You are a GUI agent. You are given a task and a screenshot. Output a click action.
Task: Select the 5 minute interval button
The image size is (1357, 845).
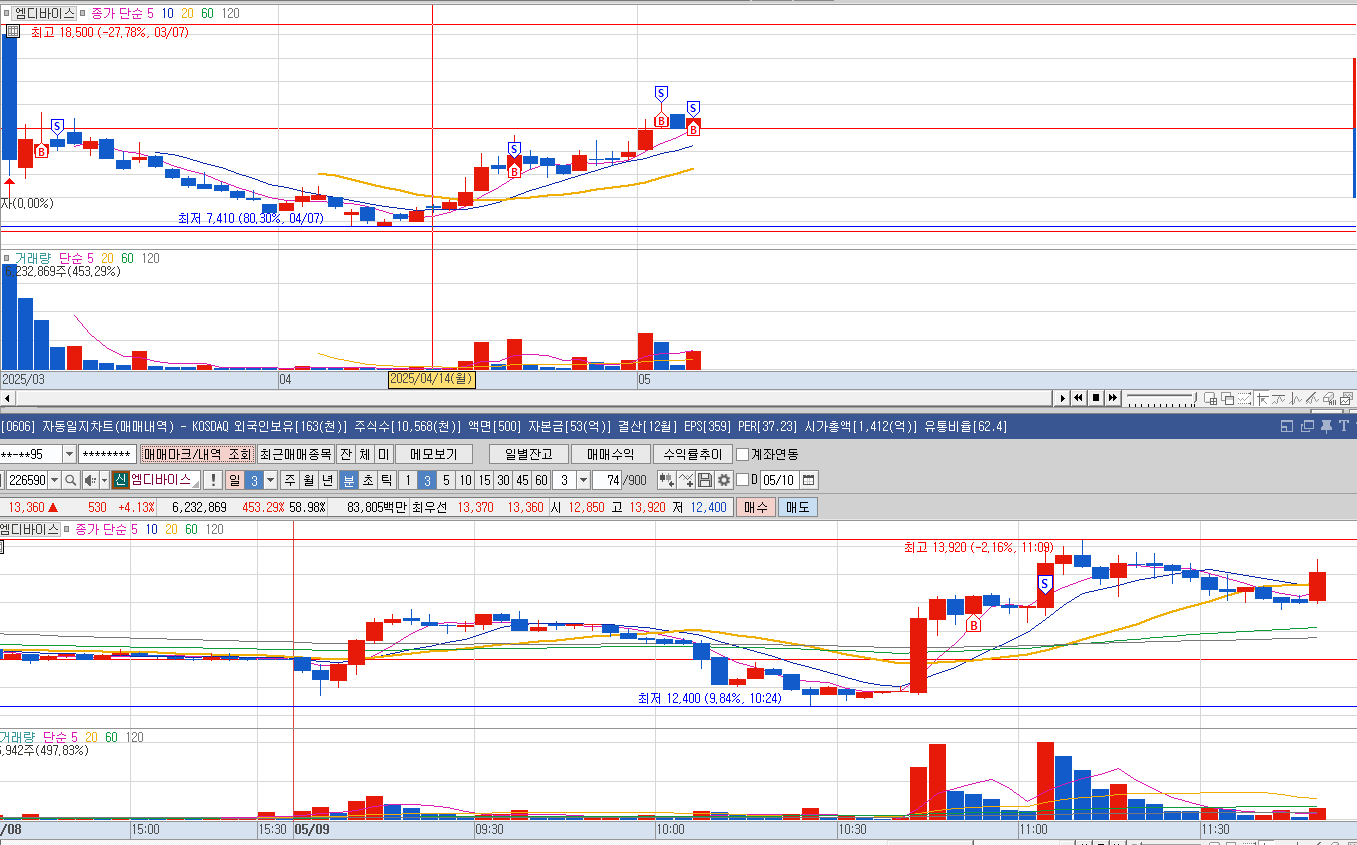click(446, 480)
